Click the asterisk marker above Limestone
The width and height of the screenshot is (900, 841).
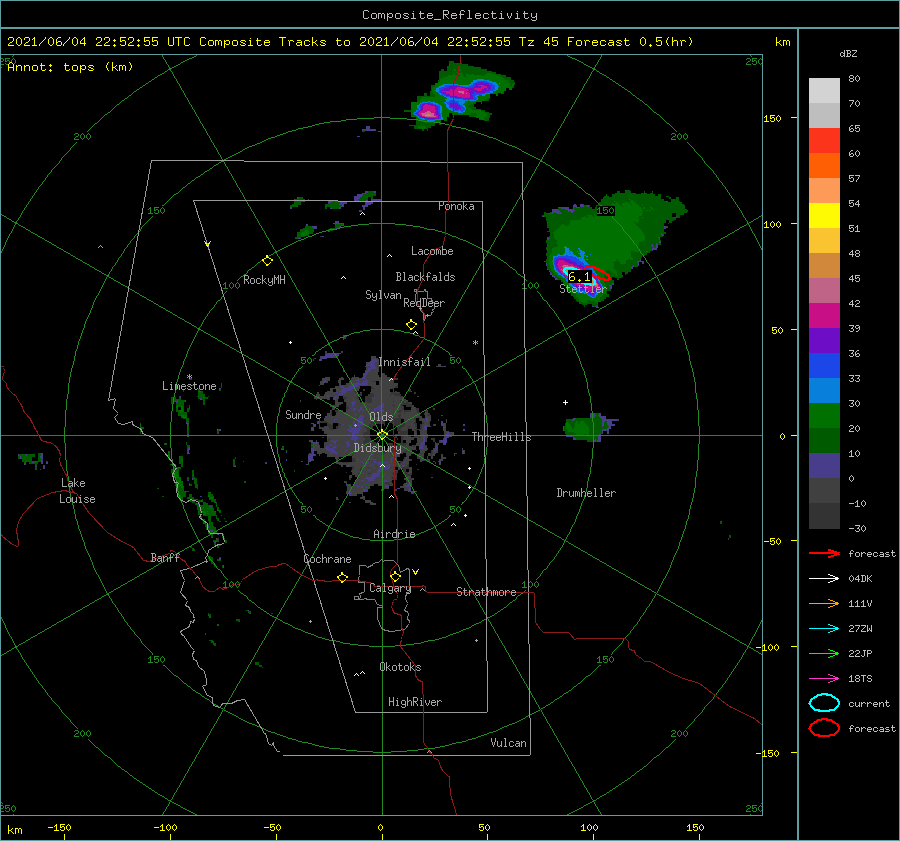click(x=189, y=377)
